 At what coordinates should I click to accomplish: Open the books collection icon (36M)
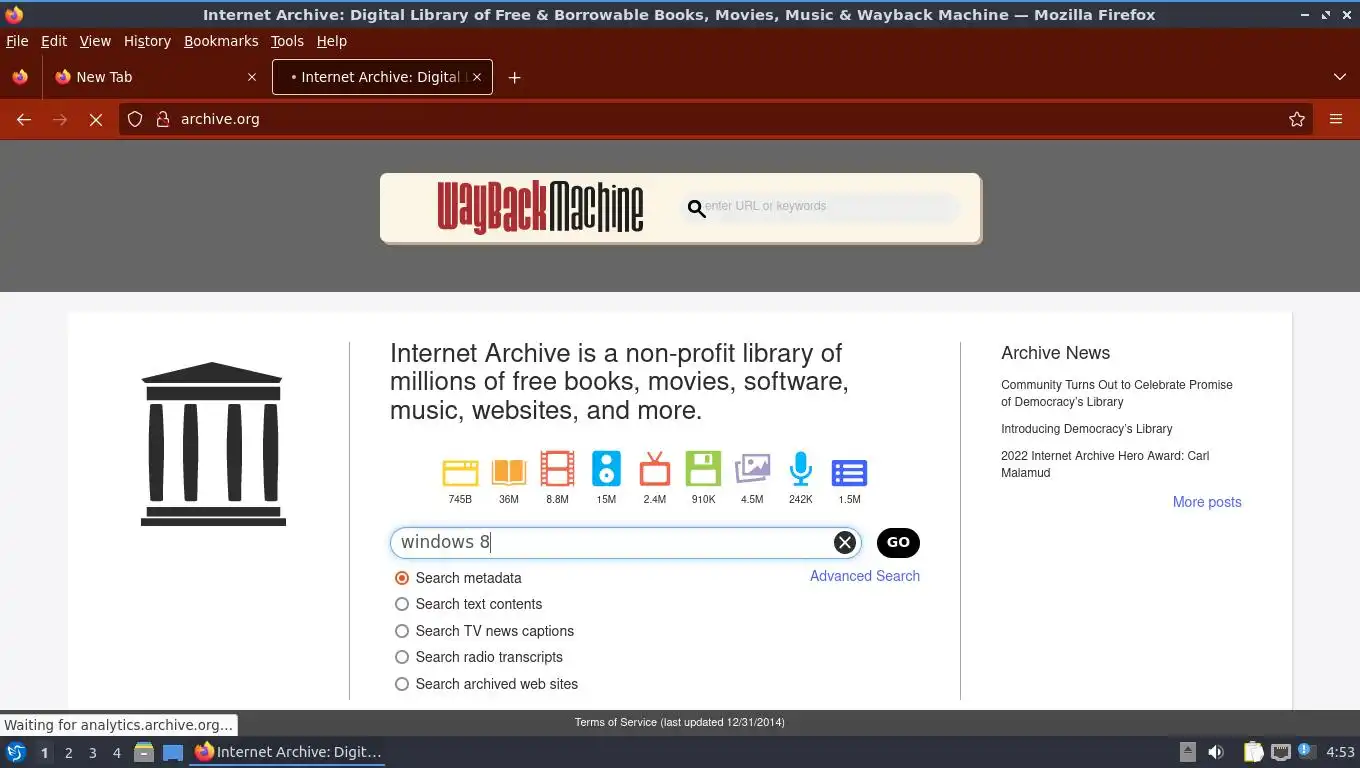pos(509,472)
